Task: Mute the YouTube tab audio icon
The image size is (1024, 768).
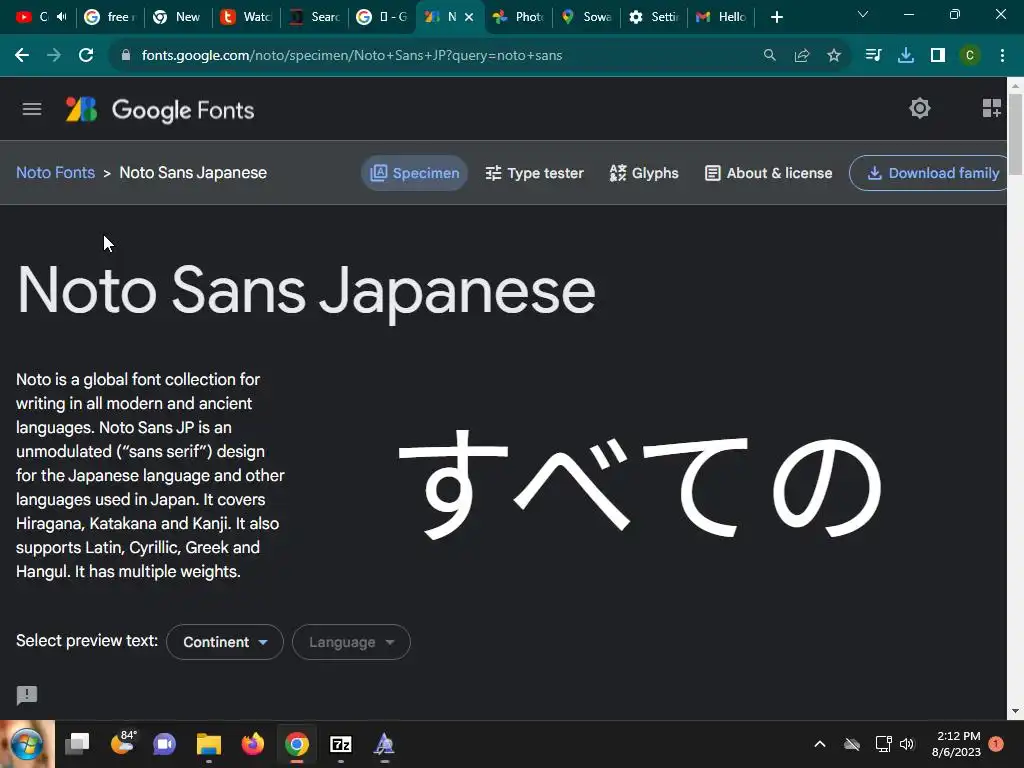Action: coord(61,16)
